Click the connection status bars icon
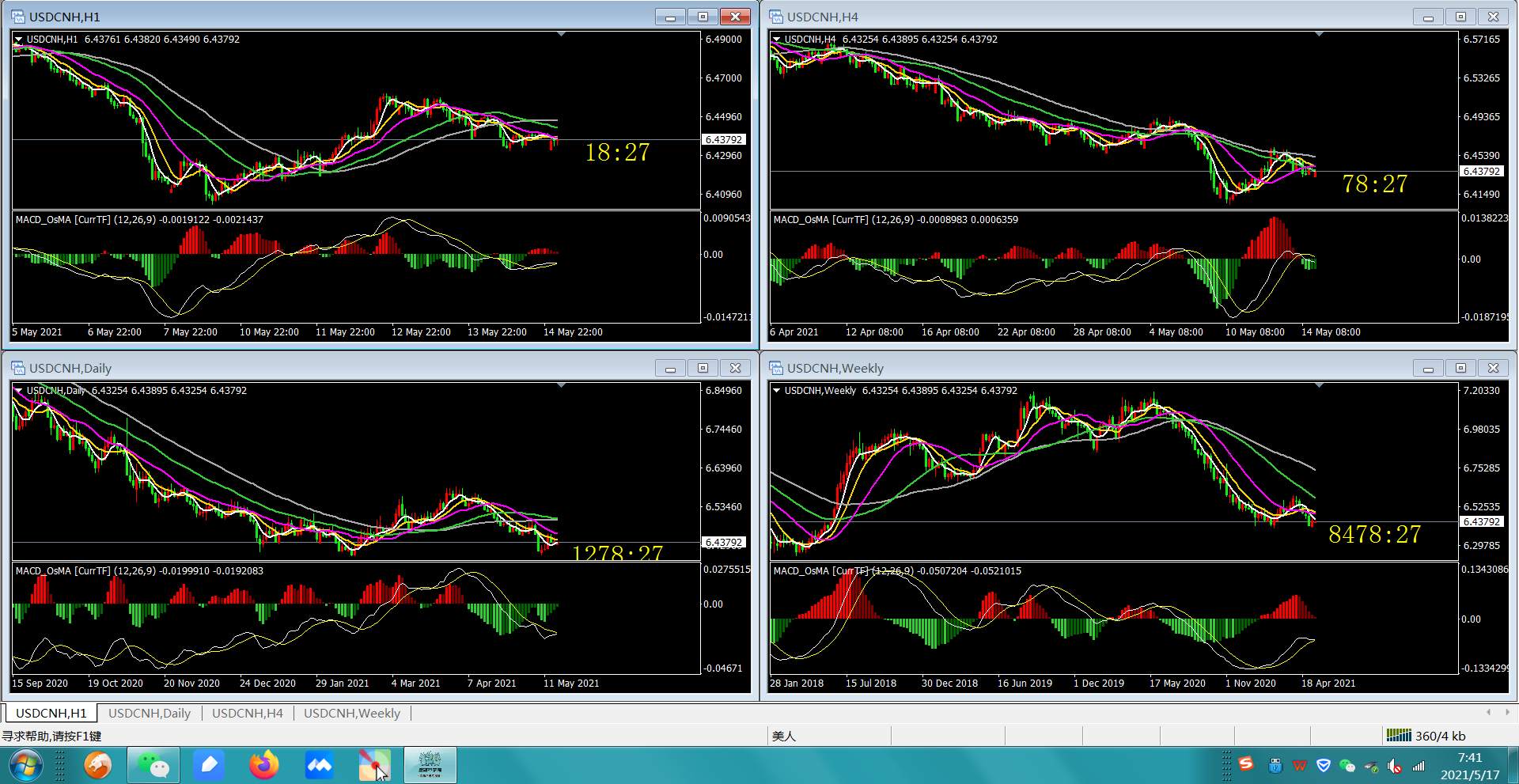The image size is (1519, 784). 1399,736
